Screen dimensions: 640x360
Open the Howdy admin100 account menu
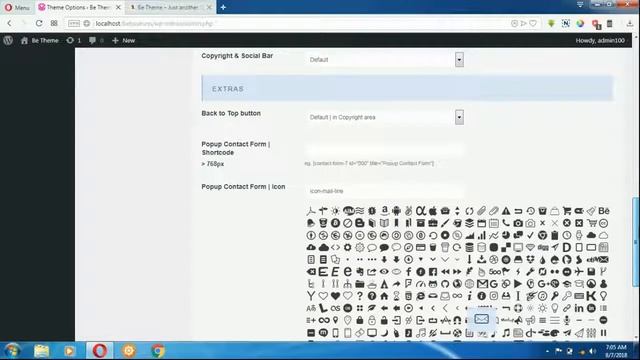600,40
